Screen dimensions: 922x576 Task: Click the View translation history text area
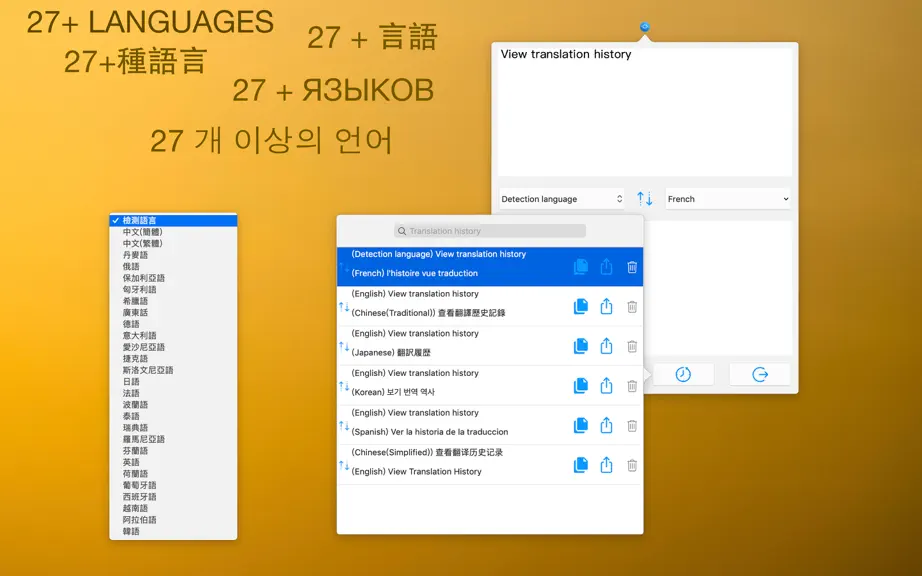(644, 110)
